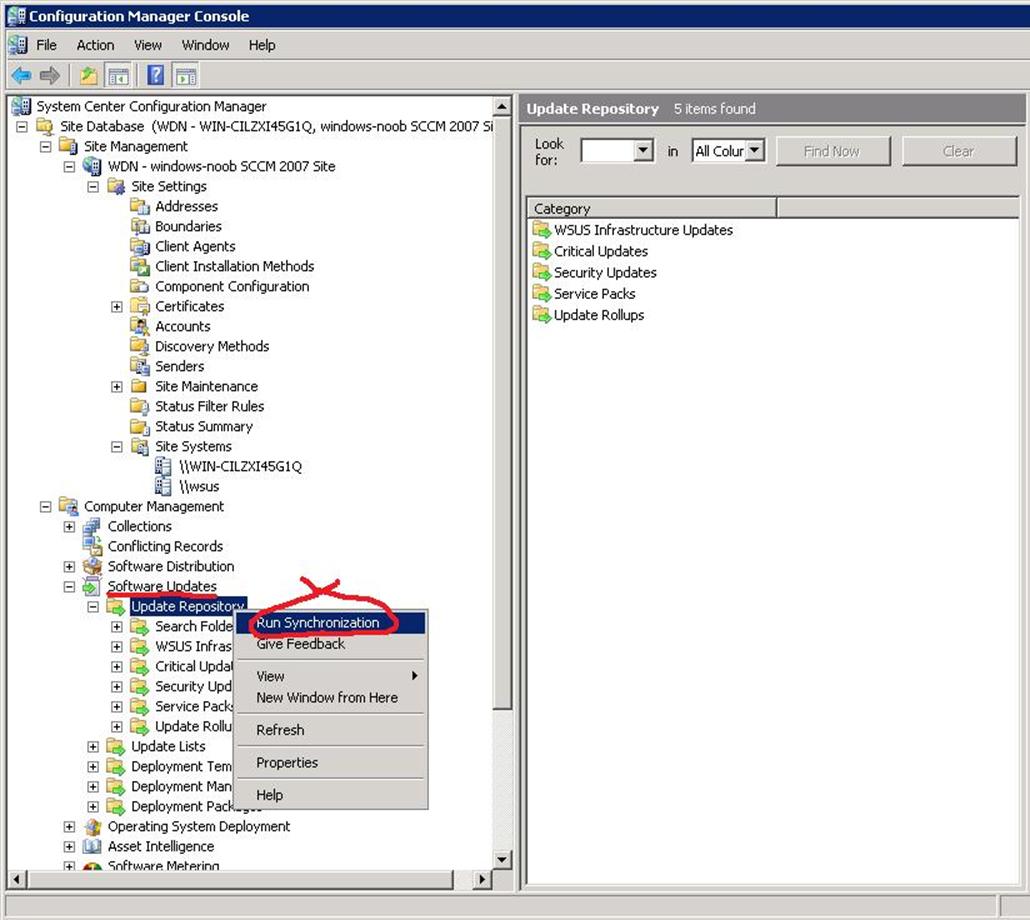Viewport: 1030px width, 920px height.
Task: Select the Asset Intelligence icon
Action: (x=93, y=846)
